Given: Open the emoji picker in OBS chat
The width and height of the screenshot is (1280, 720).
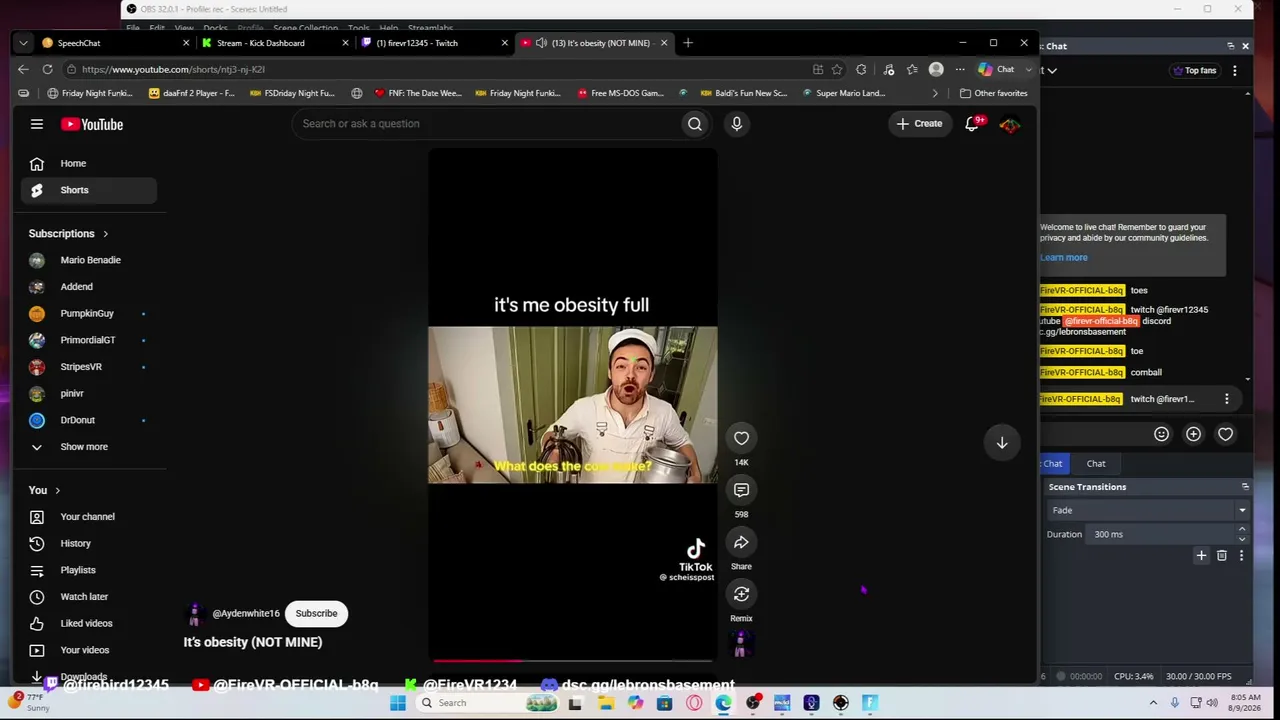Looking at the screenshot, I should pyautogui.click(x=1161, y=434).
